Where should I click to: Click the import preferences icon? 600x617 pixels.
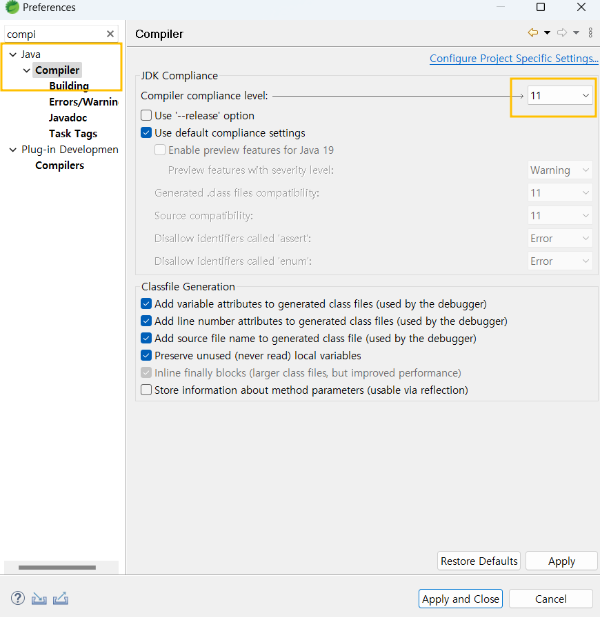tap(39, 599)
